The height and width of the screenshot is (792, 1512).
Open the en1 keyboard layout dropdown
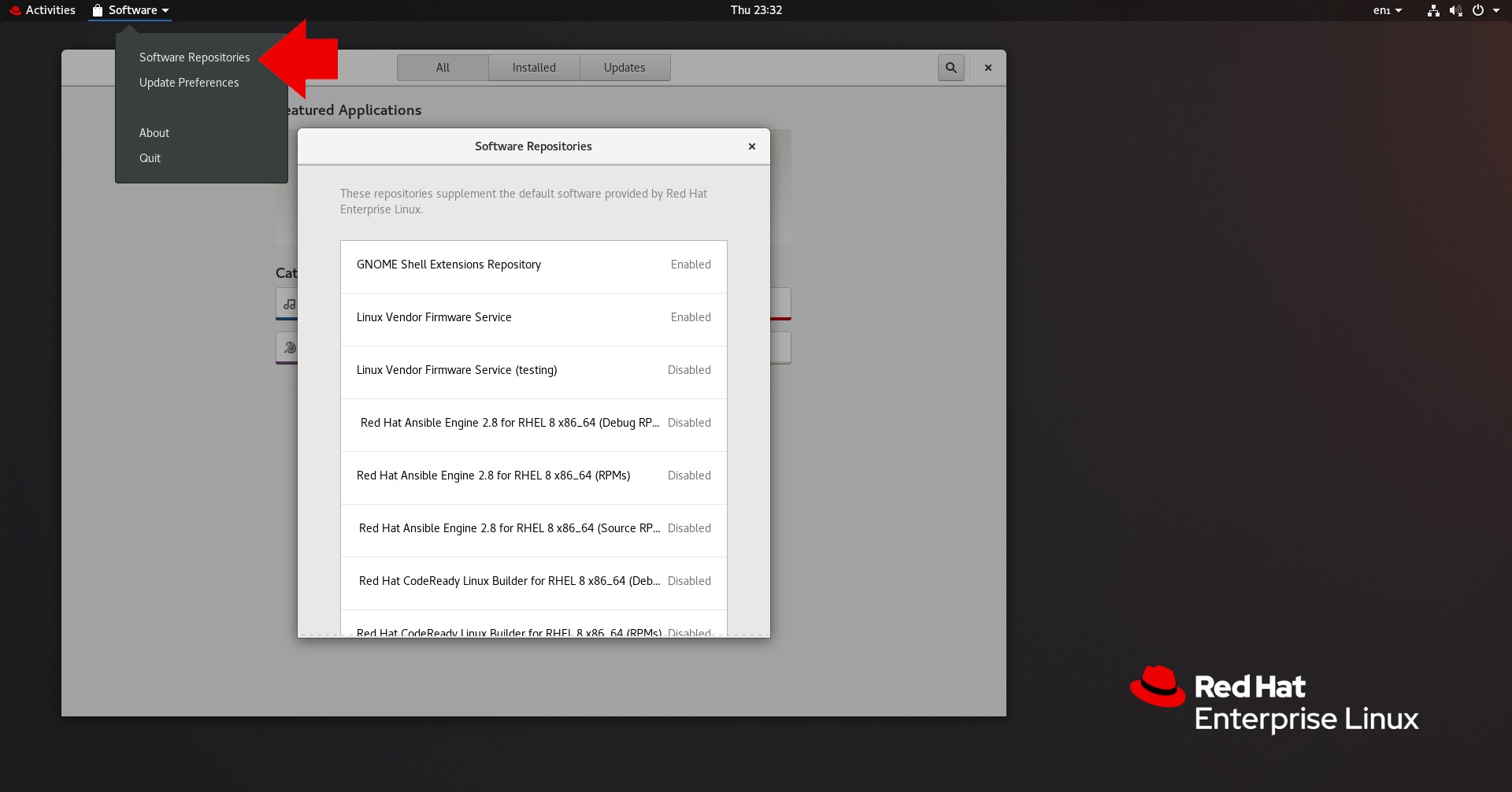1387,10
